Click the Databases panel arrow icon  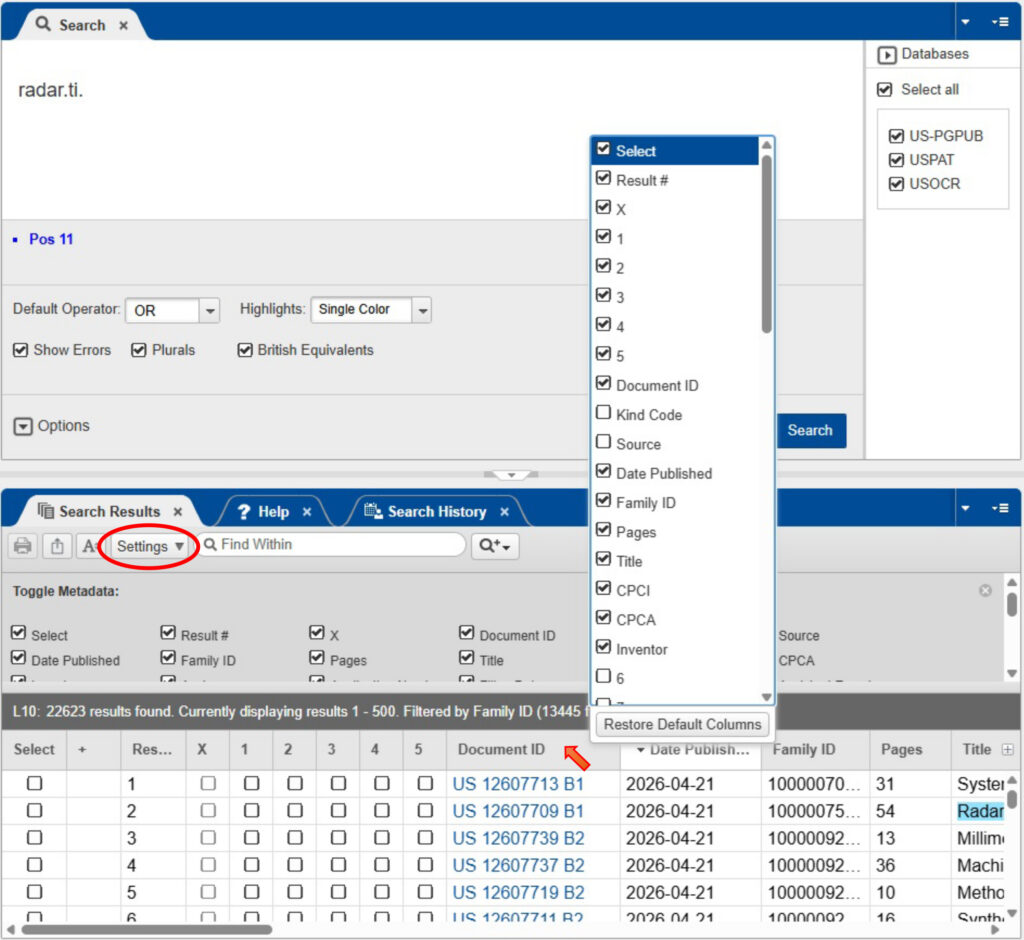[886, 55]
